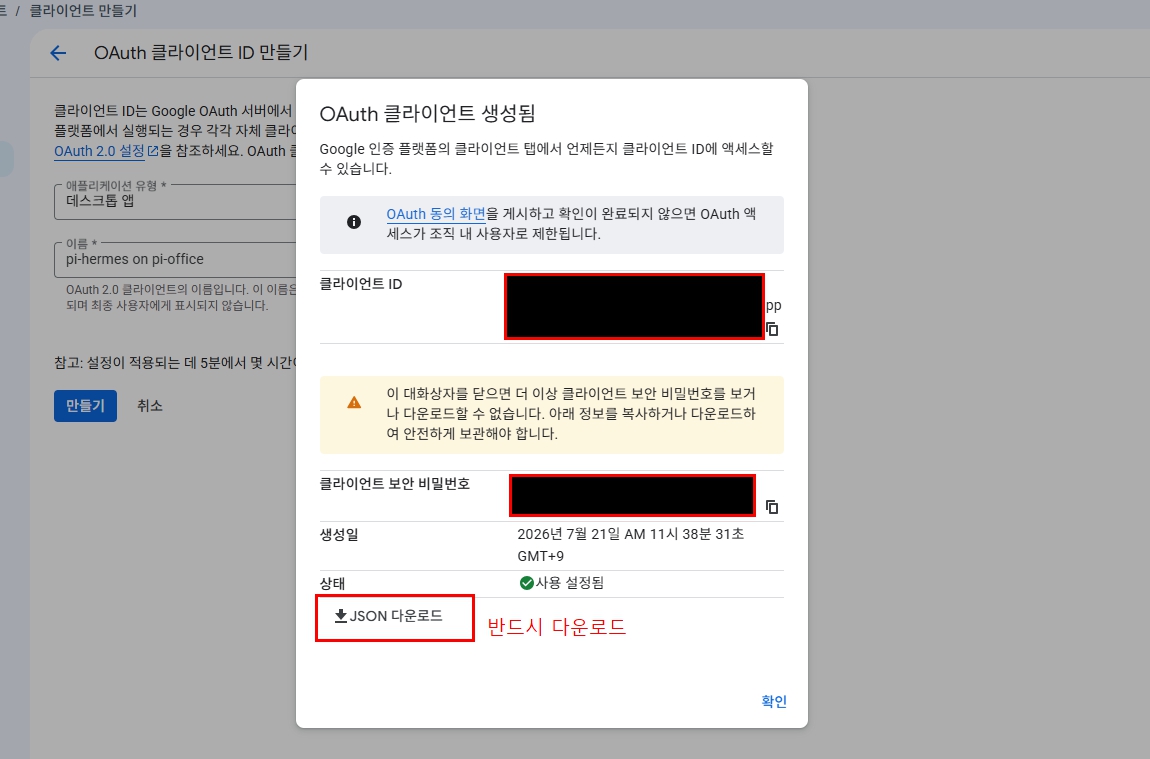The width and height of the screenshot is (1150, 759).
Task: Confirm the dialog with 확인
Action: pyautogui.click(x=774, y=701)
